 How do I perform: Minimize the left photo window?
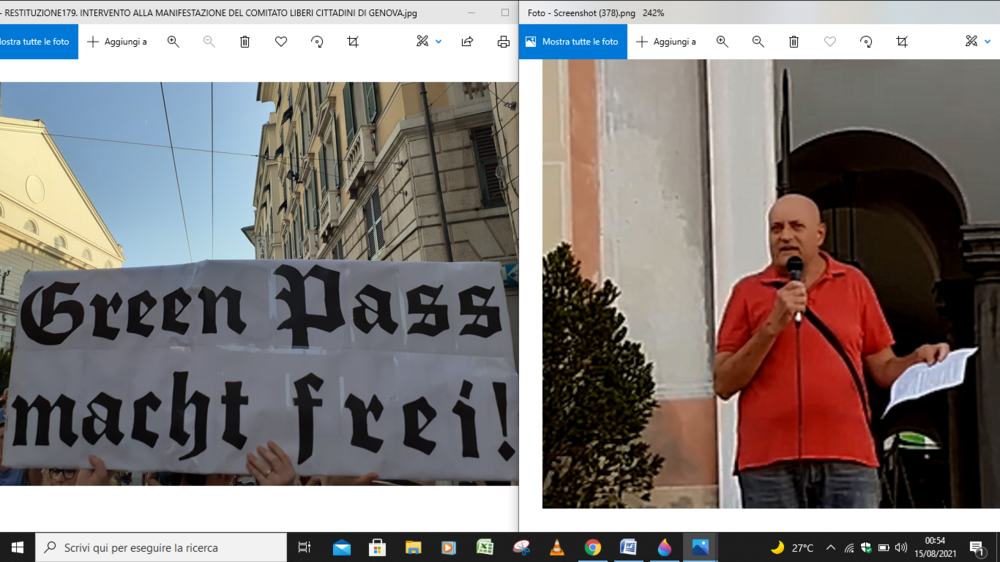click(471, 12)
